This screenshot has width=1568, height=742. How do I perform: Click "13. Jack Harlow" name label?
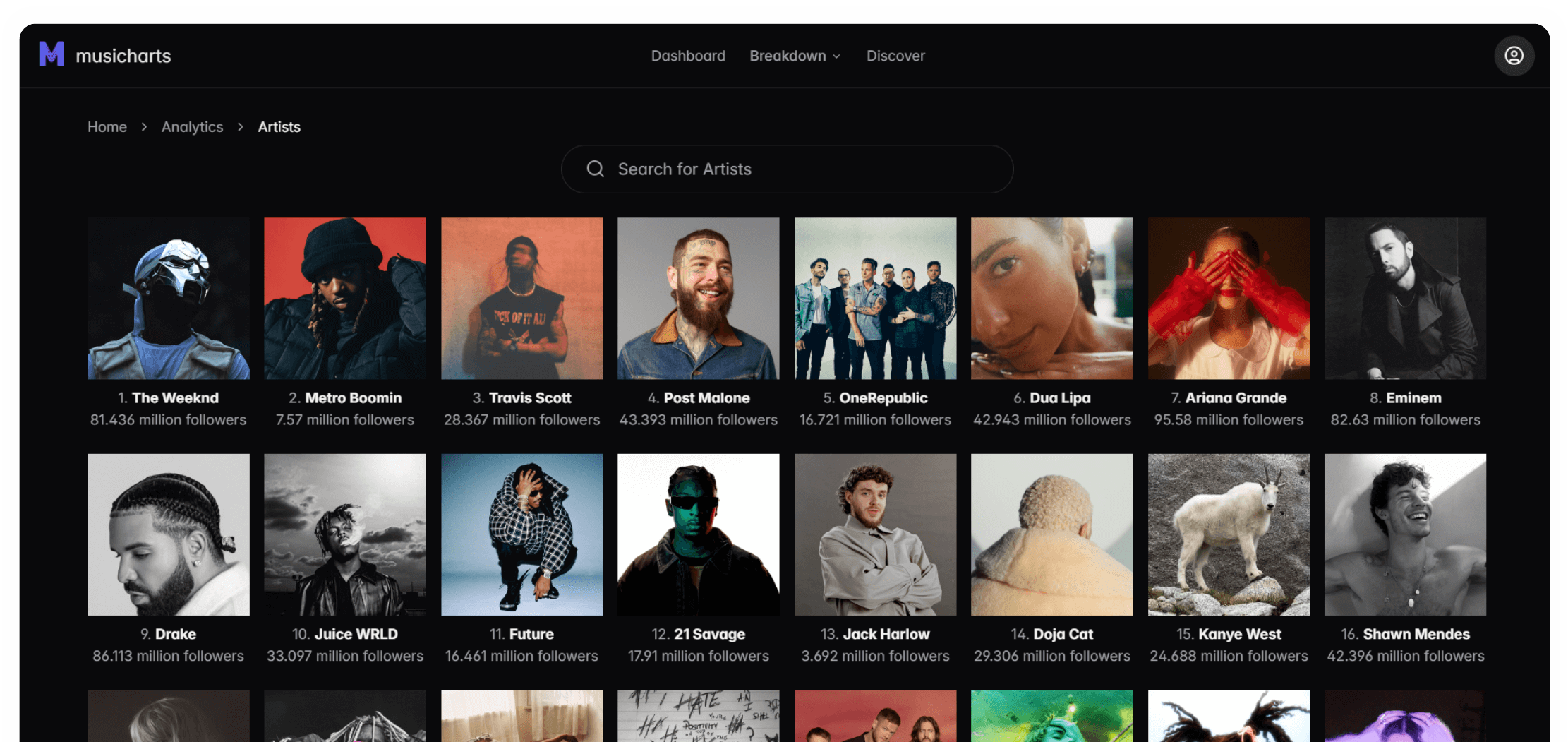coord(876,634)
